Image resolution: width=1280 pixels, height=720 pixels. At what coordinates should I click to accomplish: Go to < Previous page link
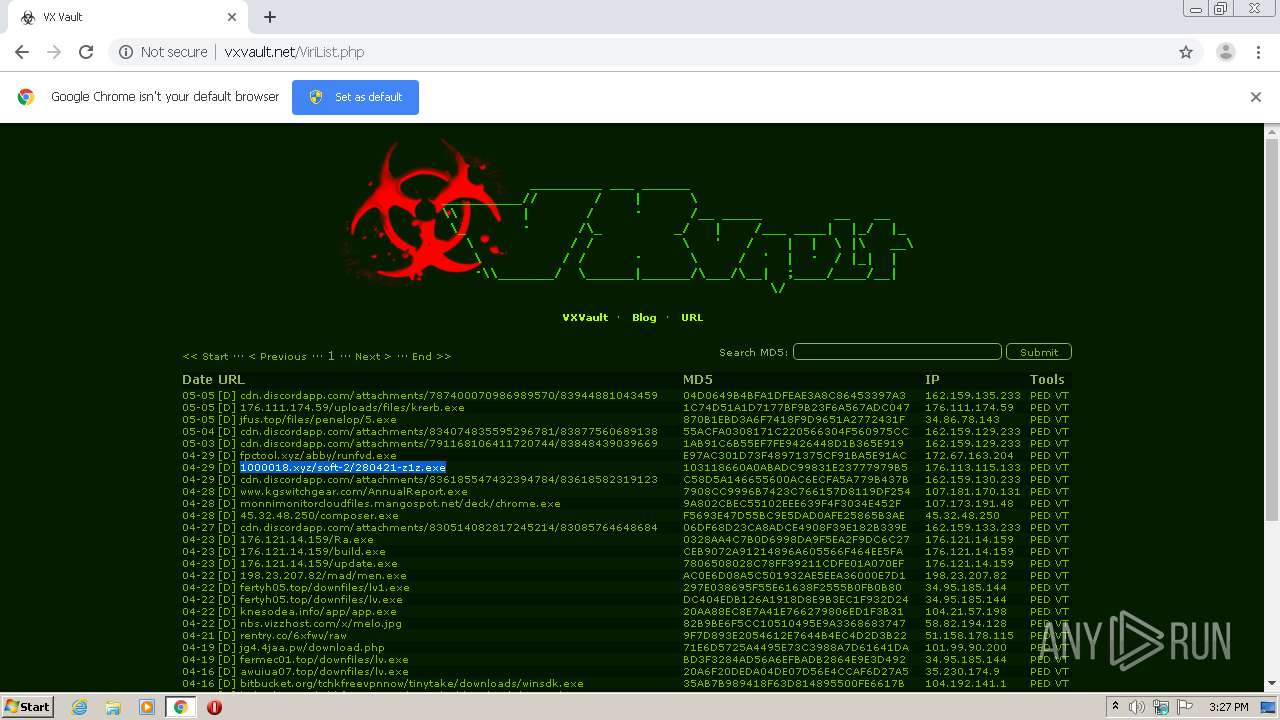[x=277, y=356]
